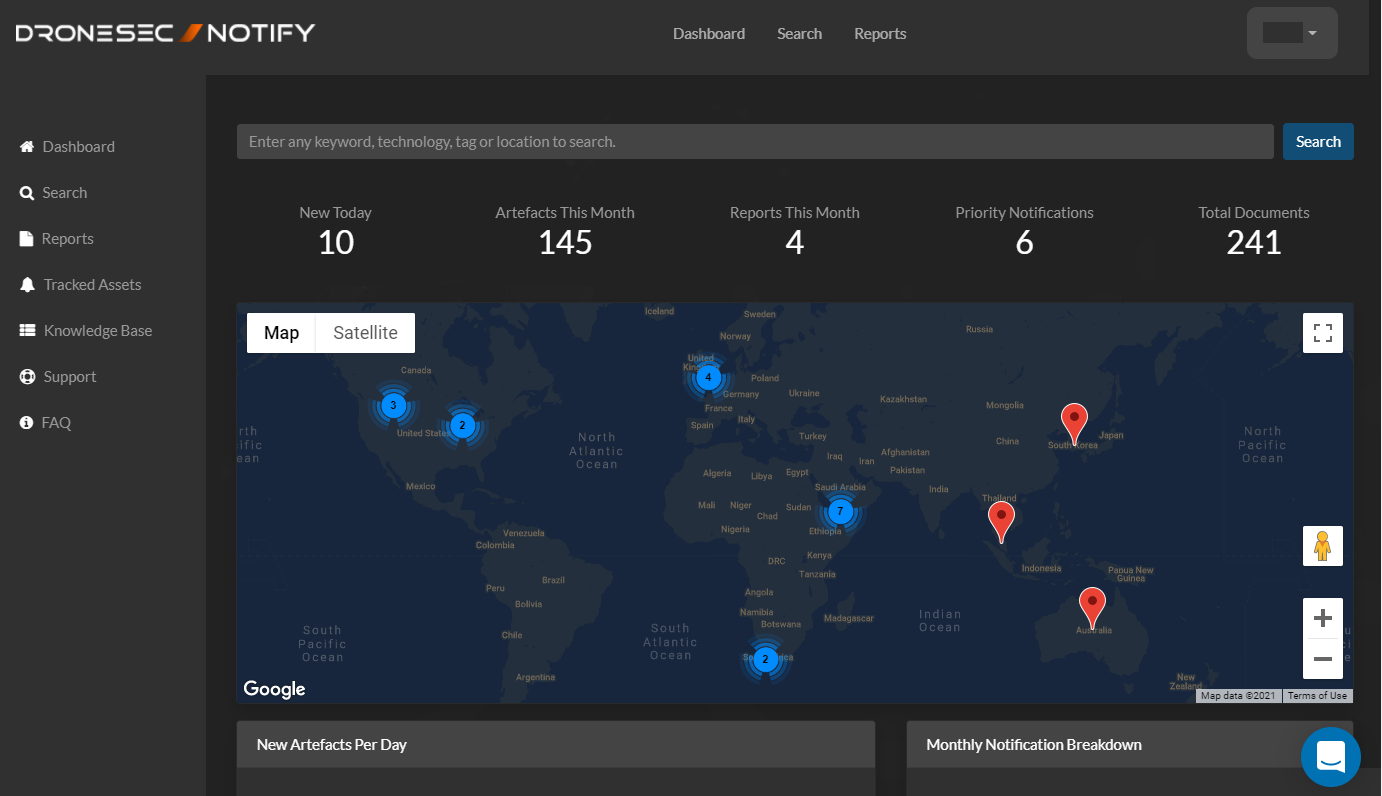This screenshot has width=1382, height=796.
Task: Click the Priority Notifications value 6
Action: (1024, 243)
